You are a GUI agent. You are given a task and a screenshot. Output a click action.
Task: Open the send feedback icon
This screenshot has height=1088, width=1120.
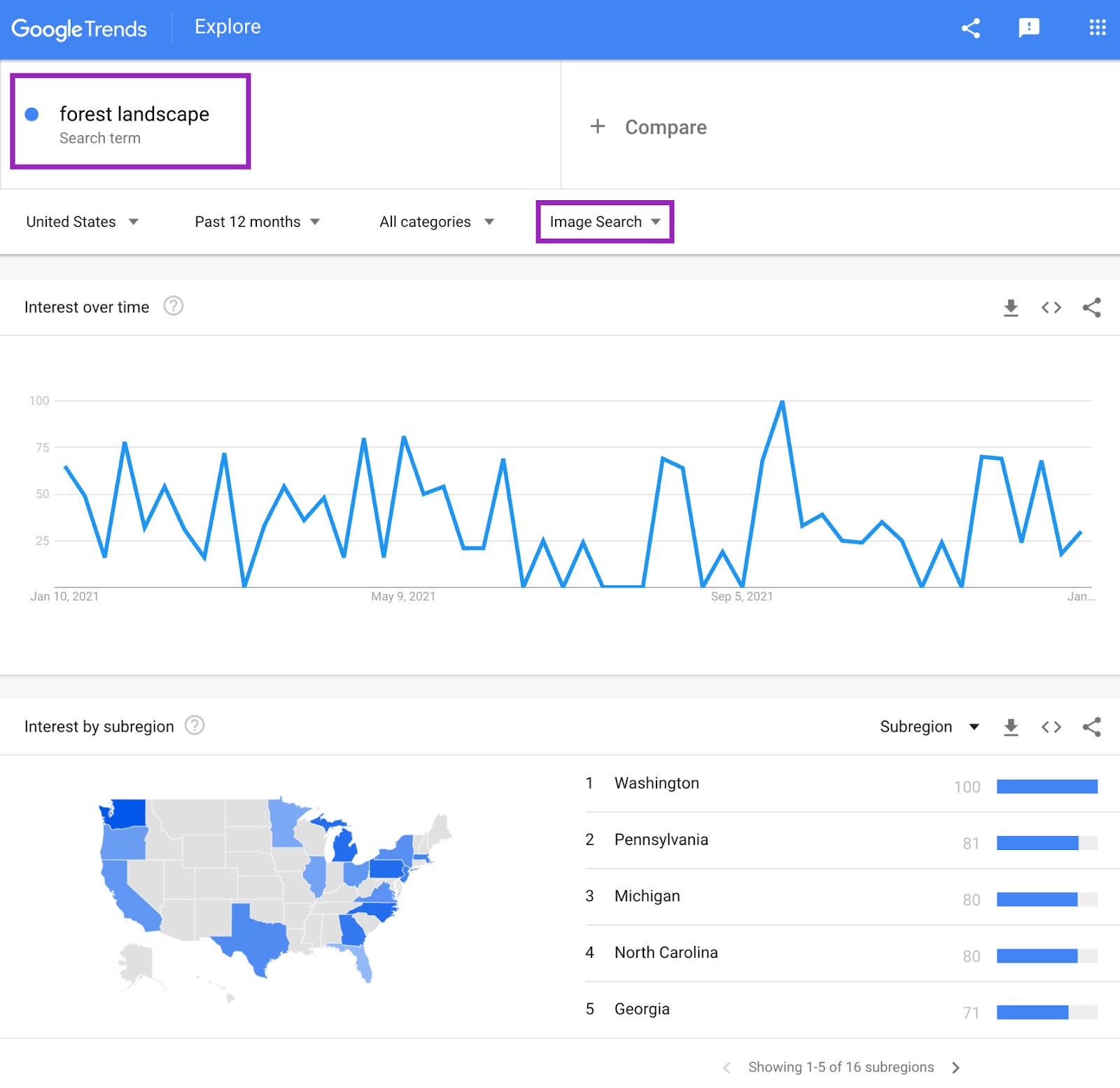(x=1028, y=28)
